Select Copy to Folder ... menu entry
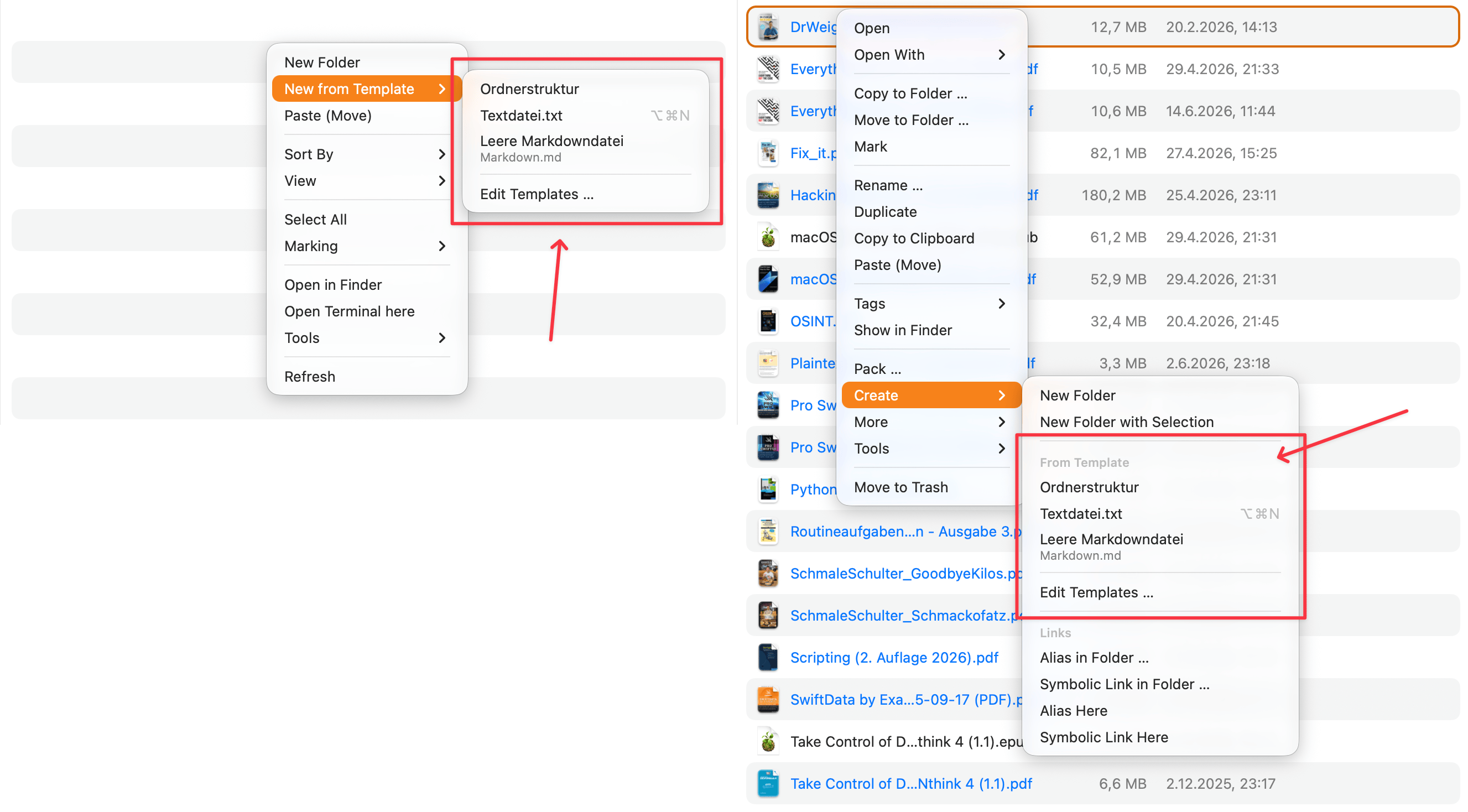The image size is (1468, 812). [x=931, y=93]
